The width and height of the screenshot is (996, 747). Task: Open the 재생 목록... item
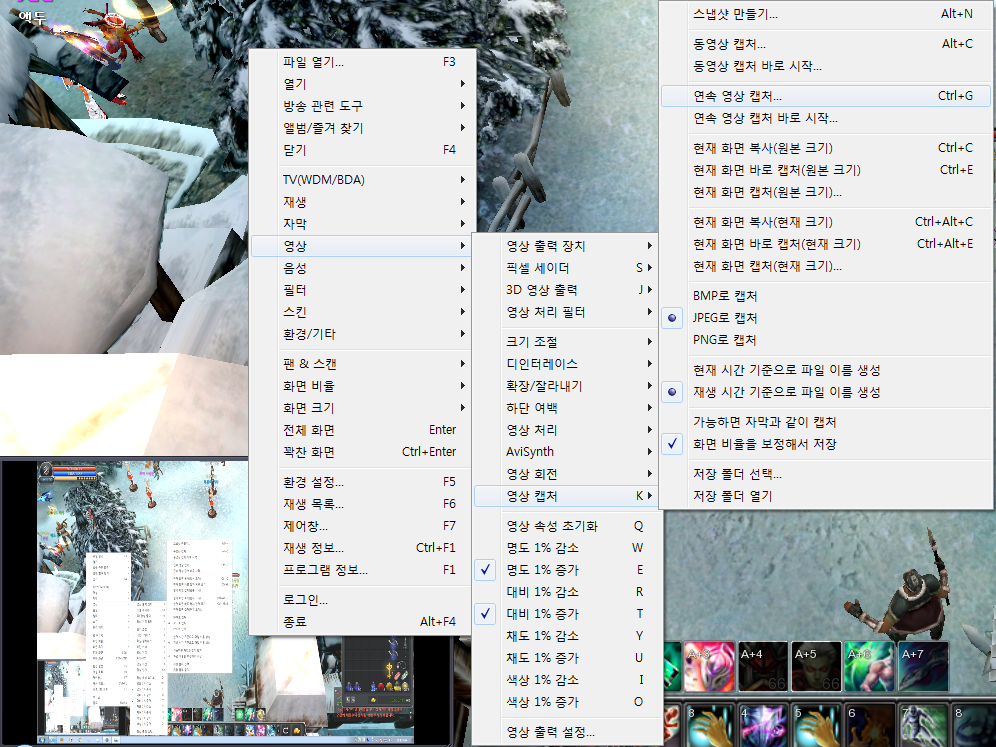click(361, 504)
